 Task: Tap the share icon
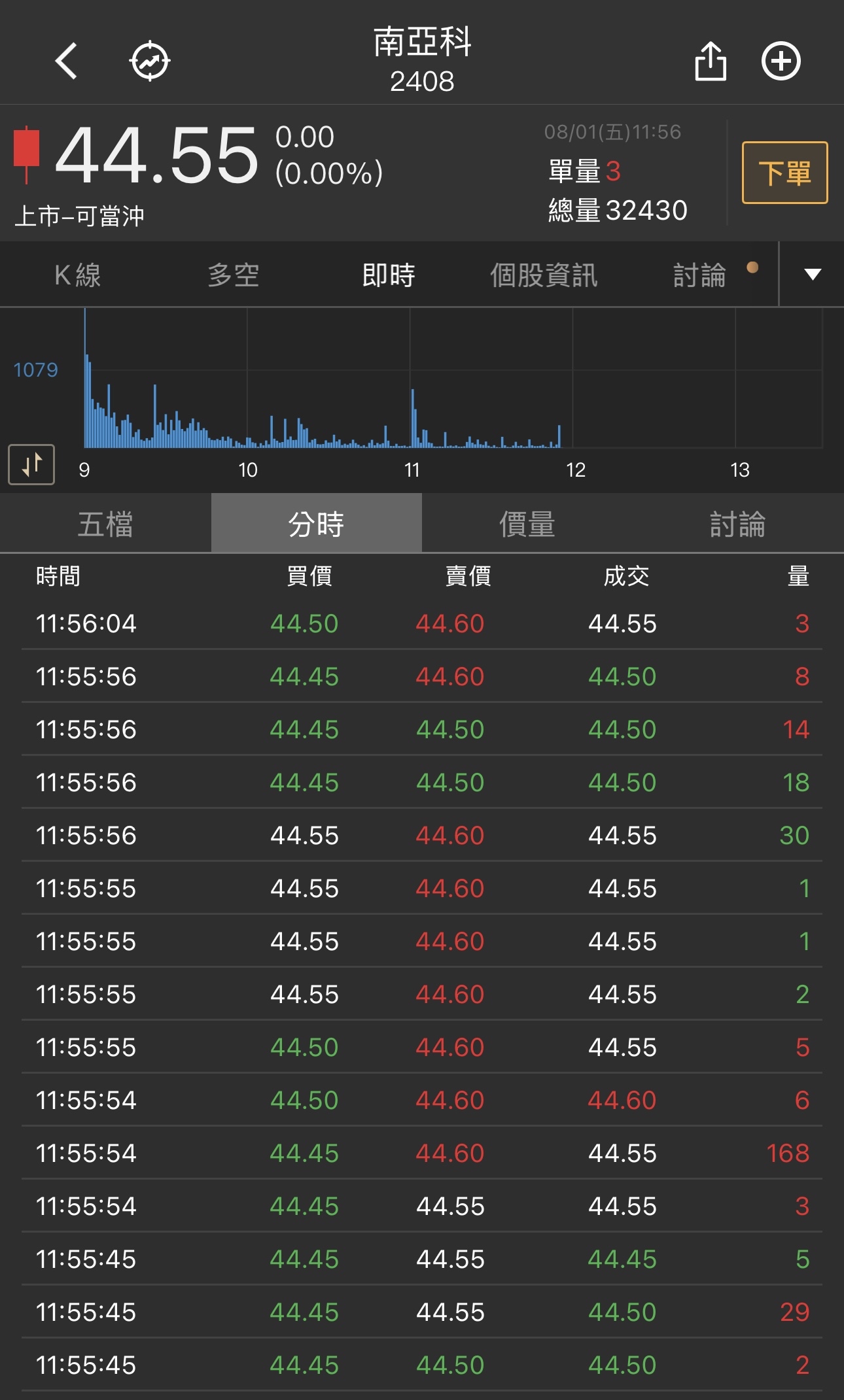(x=710, y=61)
